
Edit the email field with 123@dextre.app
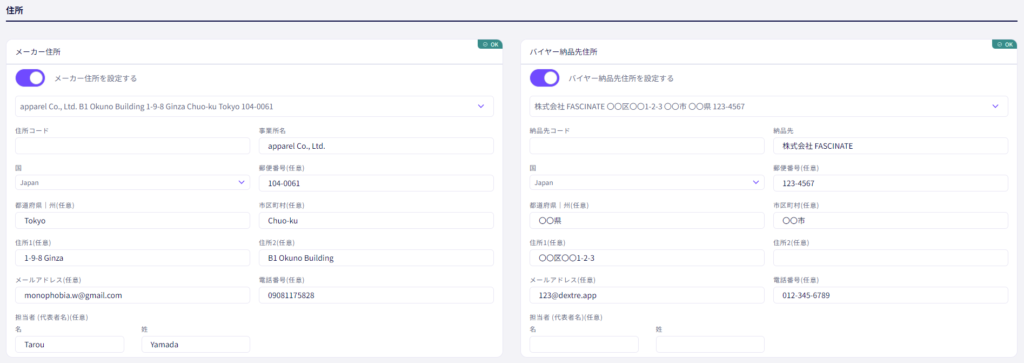[x=647, y=295]
